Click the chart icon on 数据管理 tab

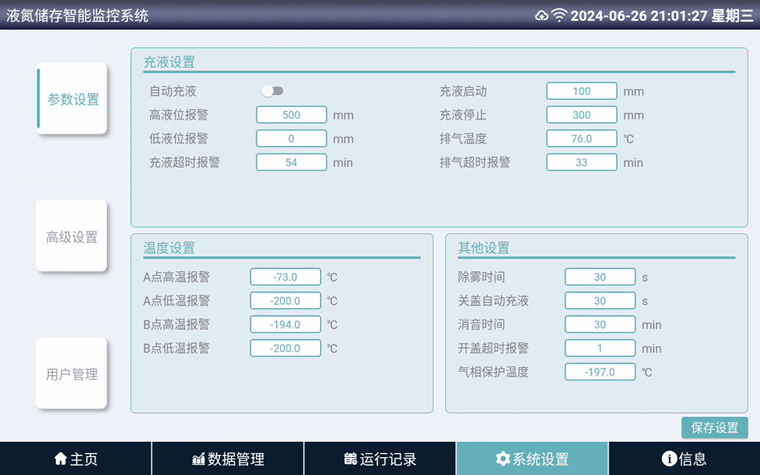198,459
